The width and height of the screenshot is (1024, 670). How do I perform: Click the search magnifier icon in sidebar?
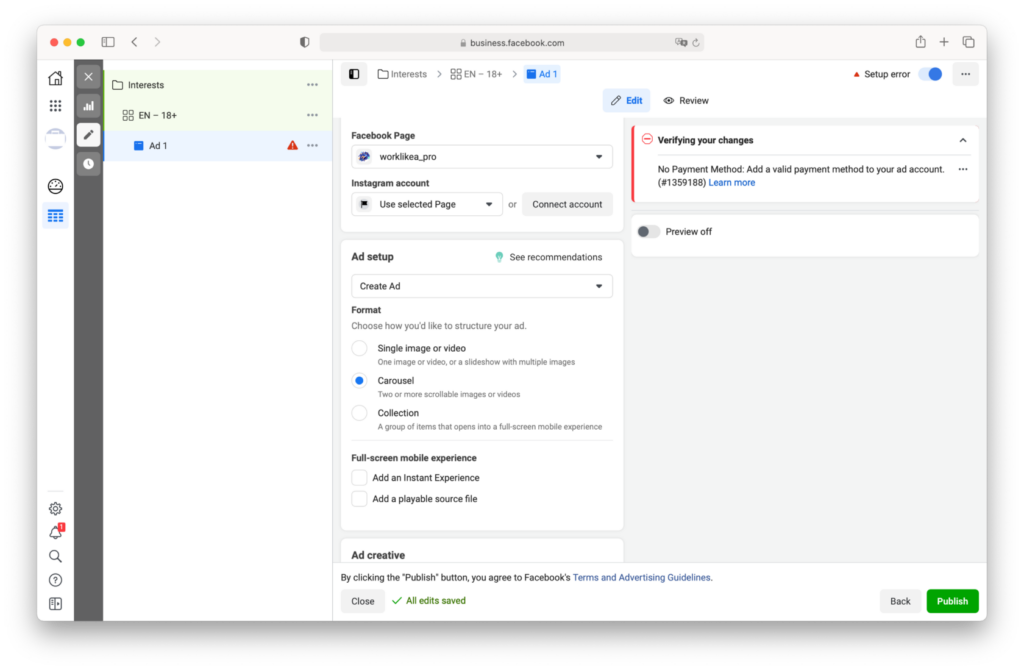pos(55,556)
